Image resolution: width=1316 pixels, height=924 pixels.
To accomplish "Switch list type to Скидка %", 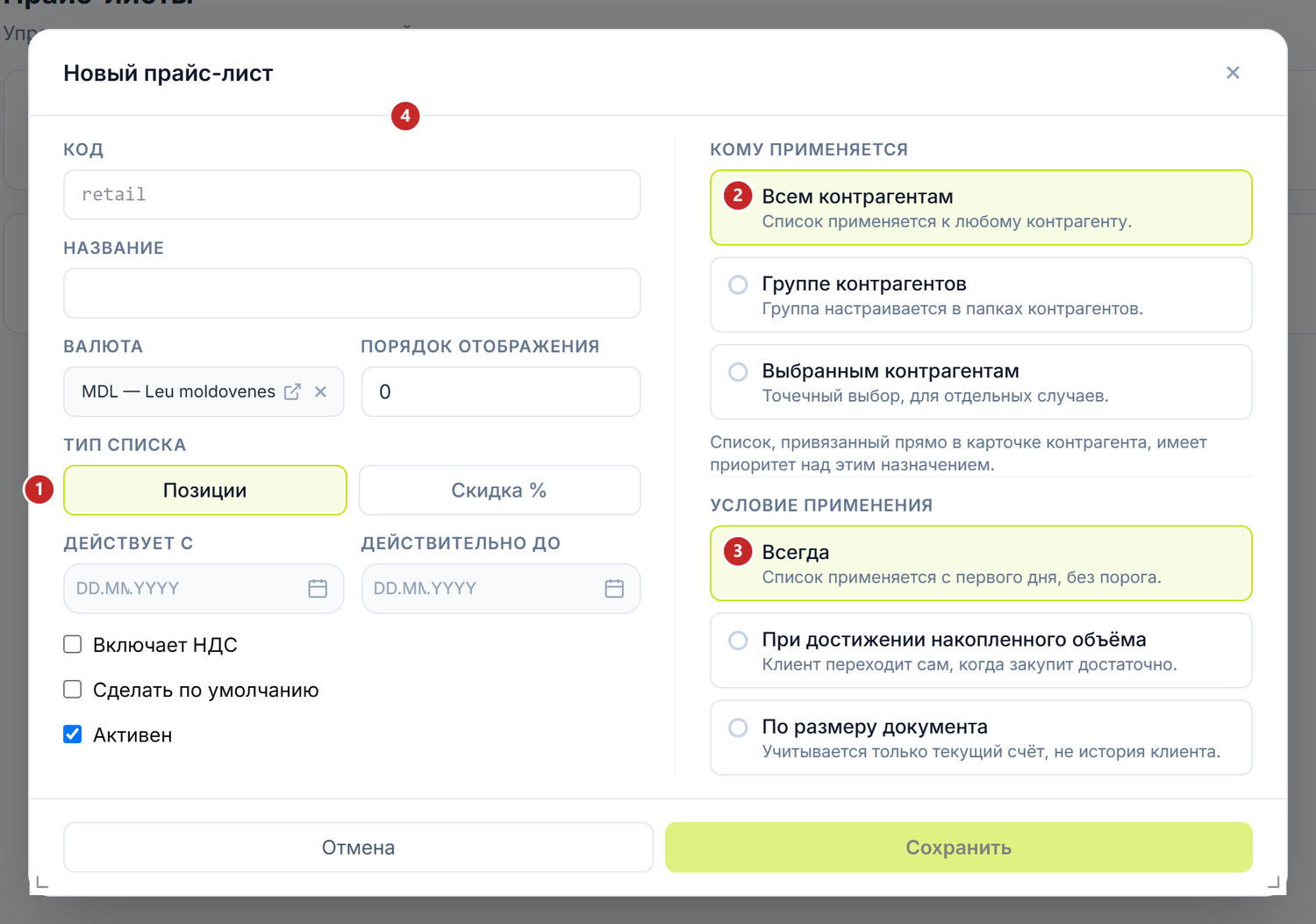I will pos(499,491).
